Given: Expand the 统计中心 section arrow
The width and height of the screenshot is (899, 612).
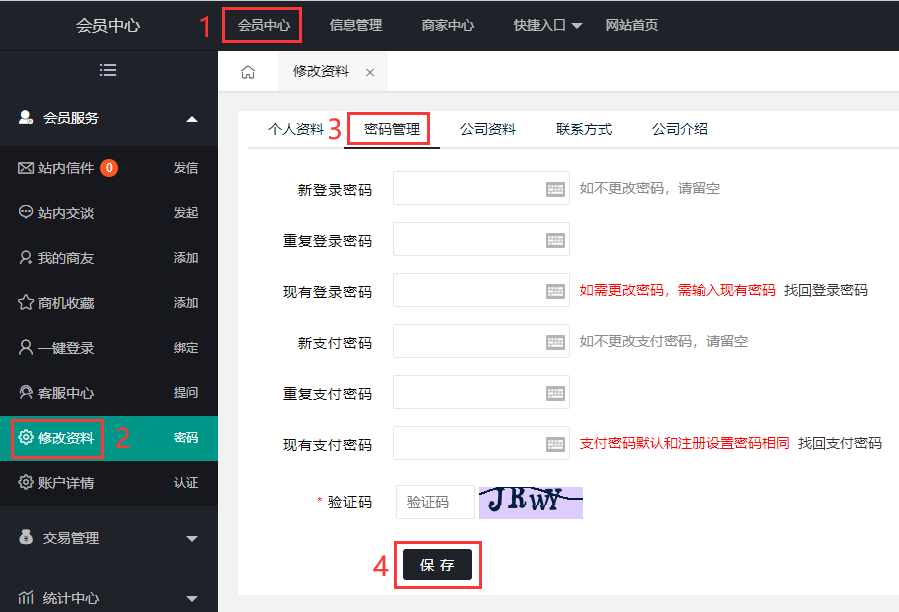Looking at the screenshot, I should [192, 598].
